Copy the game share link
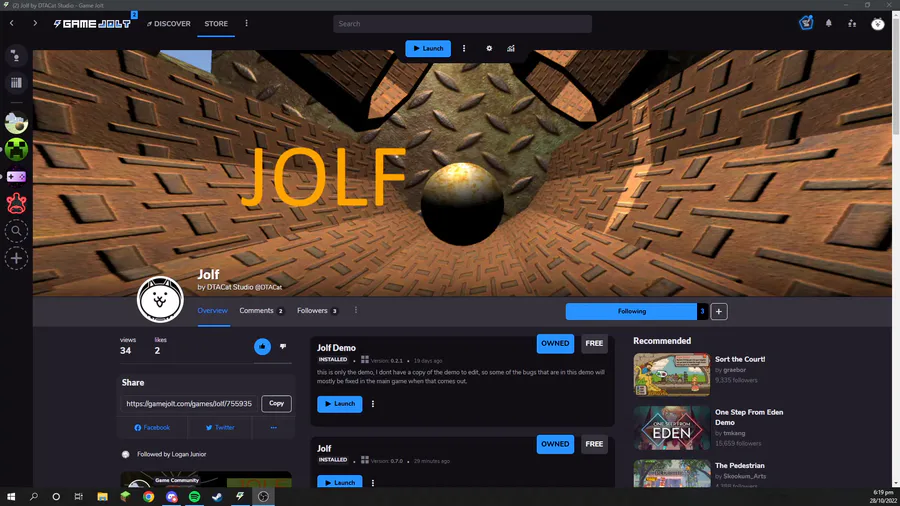This screenshot has width=900, height=506. coord(276,403)
